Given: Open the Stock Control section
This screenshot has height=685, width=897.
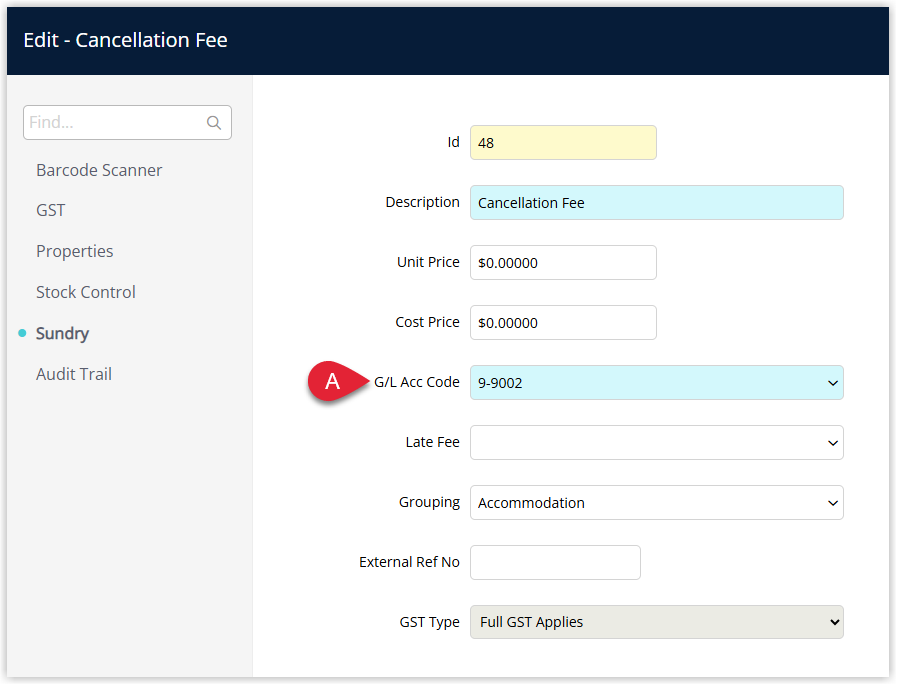Looking at the screenshot, I should click(x=86, y=292).
